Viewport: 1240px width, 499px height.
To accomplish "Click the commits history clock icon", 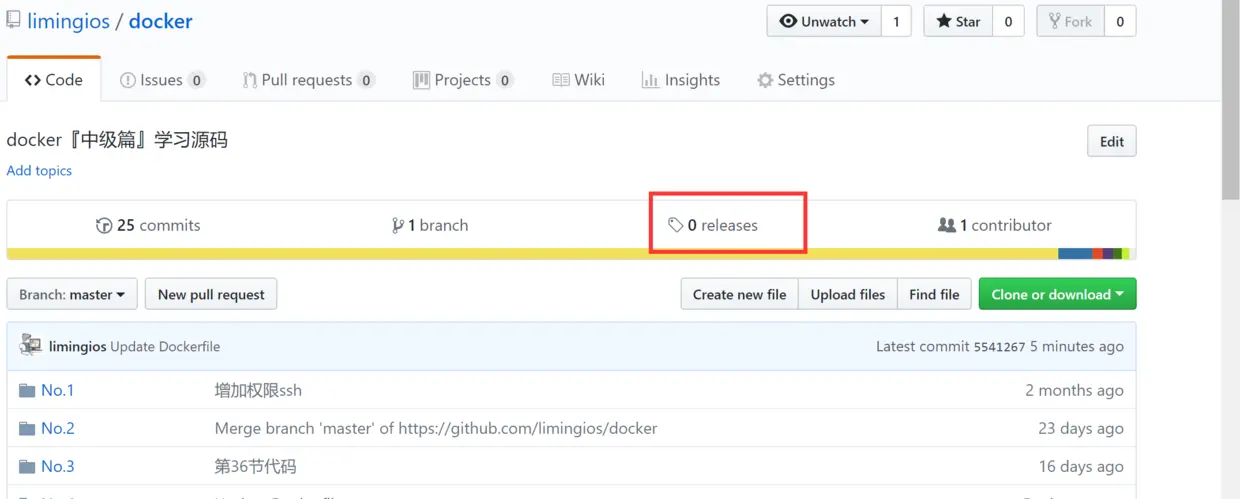I will [x=104, y=225].
